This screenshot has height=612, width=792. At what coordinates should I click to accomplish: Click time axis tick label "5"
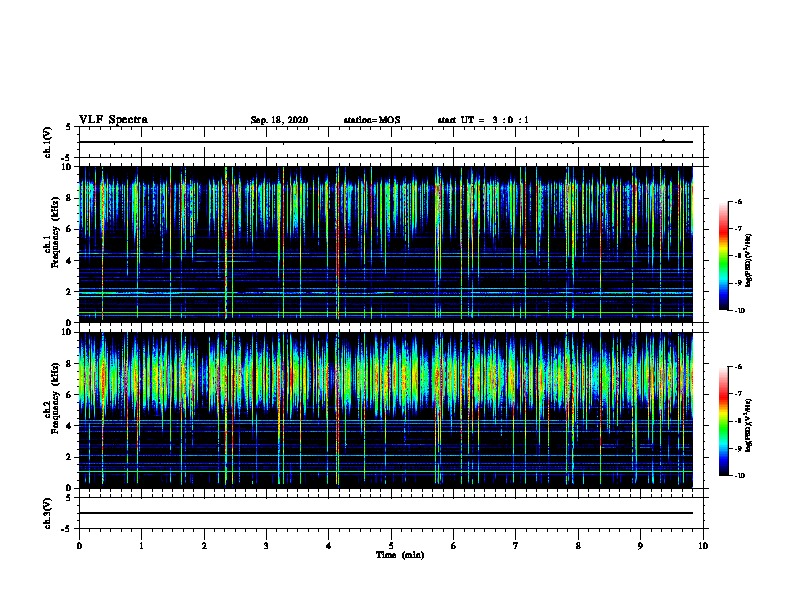[x=391, y=546]
